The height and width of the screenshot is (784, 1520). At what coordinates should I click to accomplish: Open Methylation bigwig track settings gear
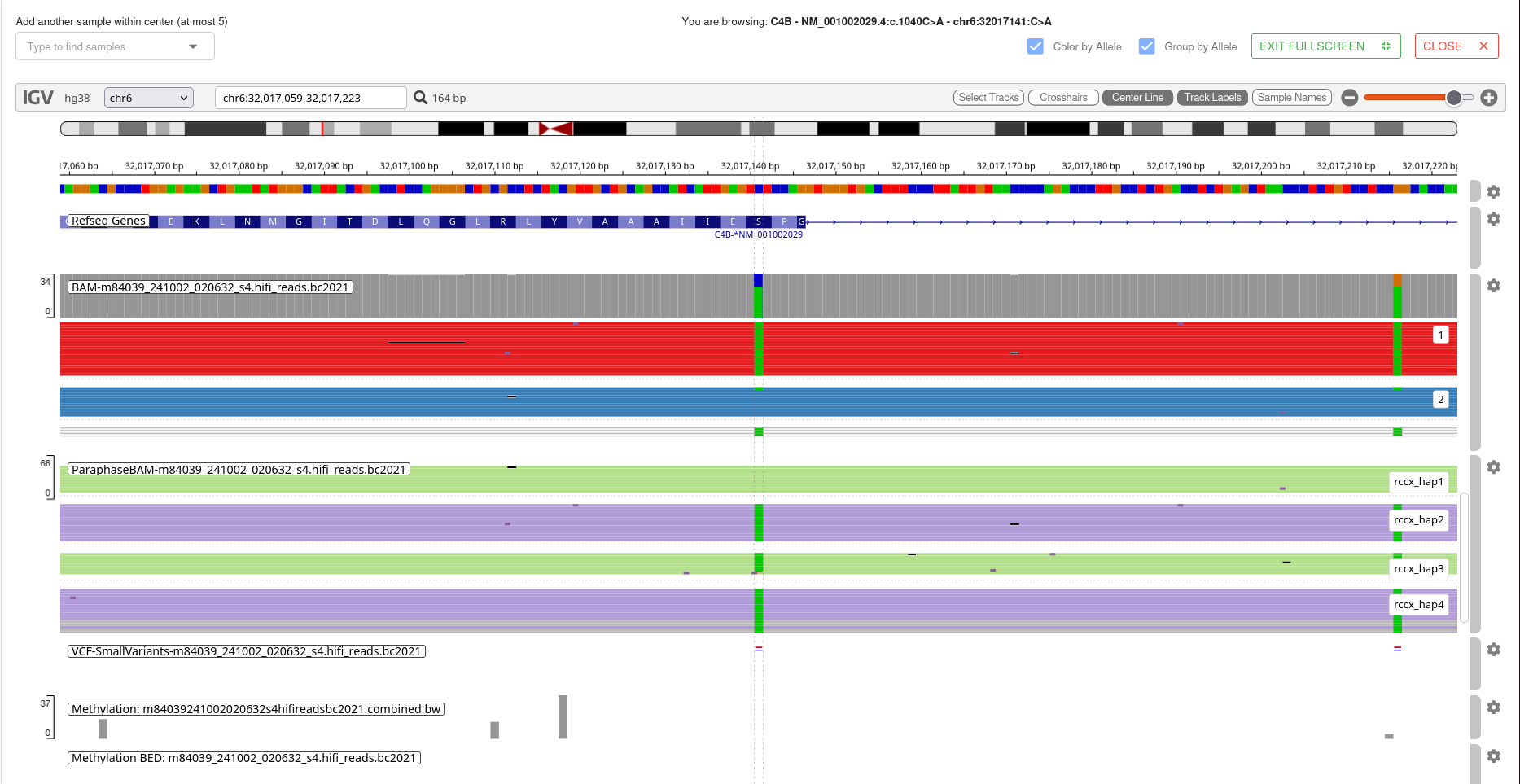click(1493, 707)
